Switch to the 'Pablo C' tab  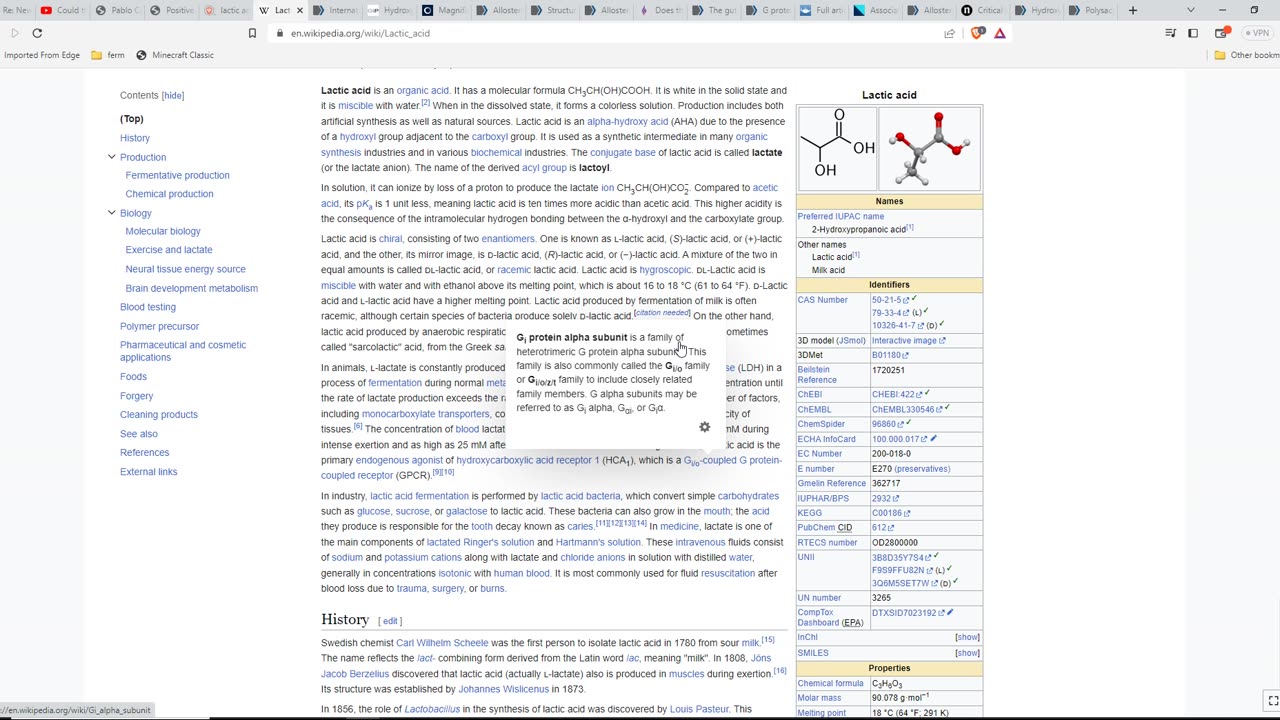pos(116,10)
